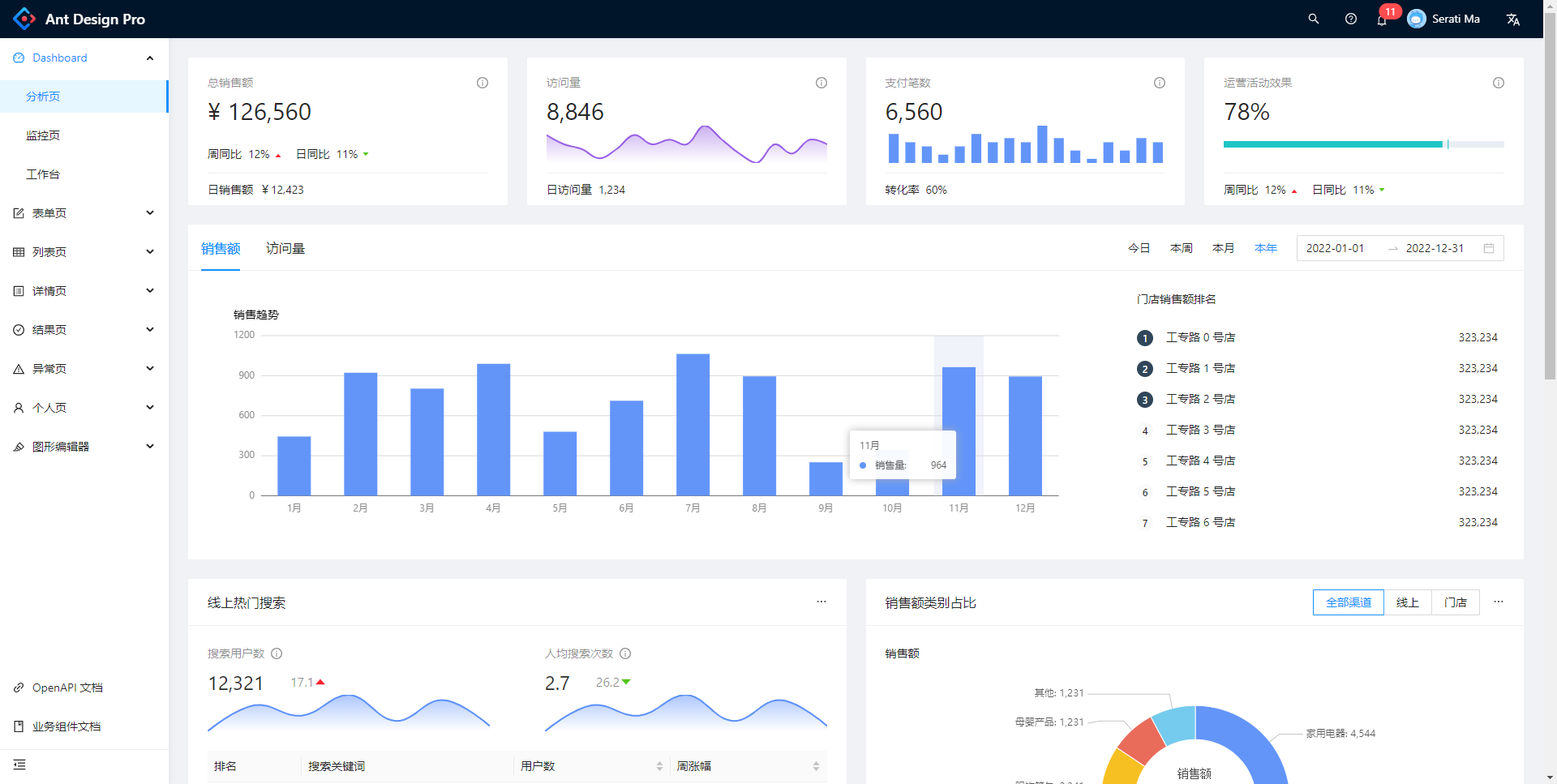The width and height of the screenshot is (1557, 784).
Task: Expand the 图形编辑器 submenu chevron
Action: 150,447
